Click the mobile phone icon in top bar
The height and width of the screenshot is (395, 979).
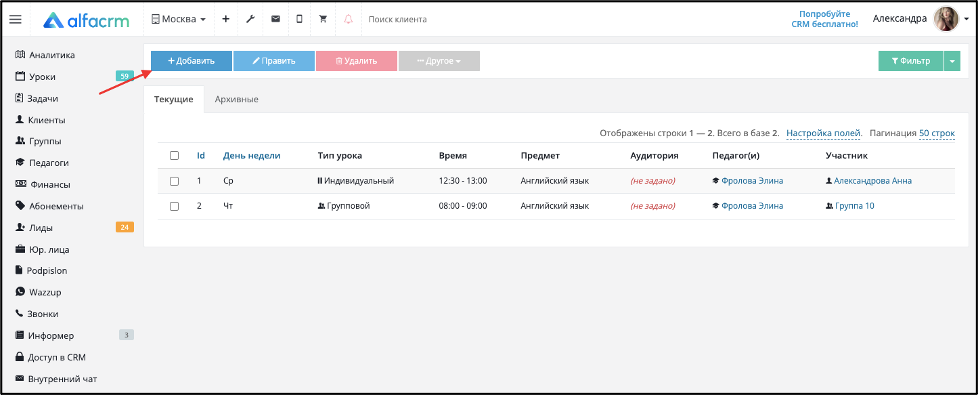click(x=299, y=19)
